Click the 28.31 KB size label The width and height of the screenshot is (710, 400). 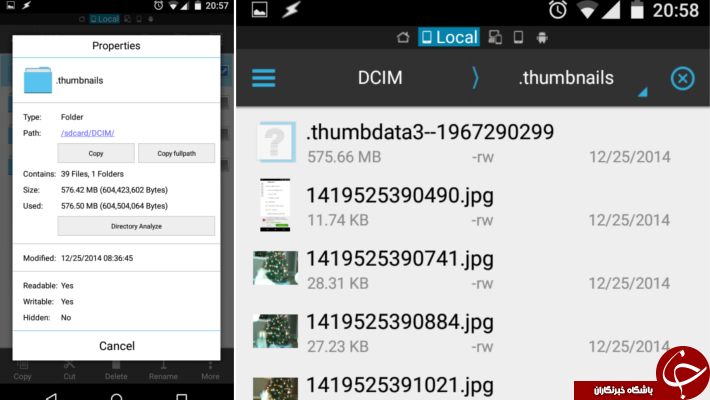338,284
